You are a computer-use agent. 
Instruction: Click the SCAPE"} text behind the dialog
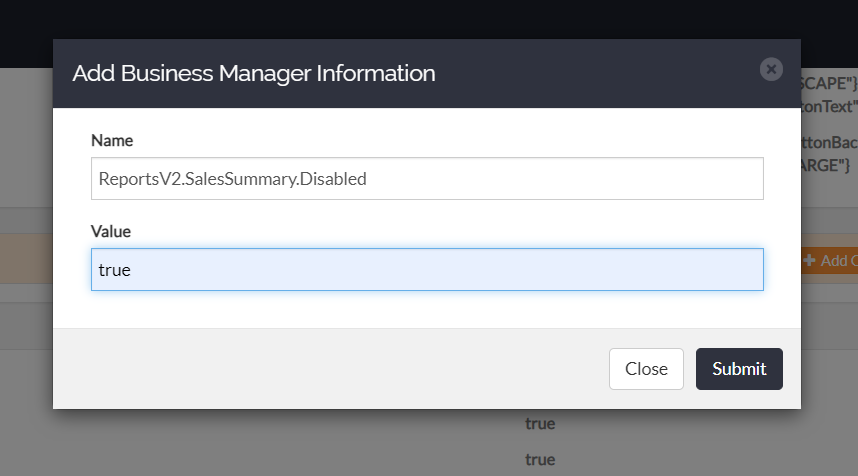click(829, 83)
